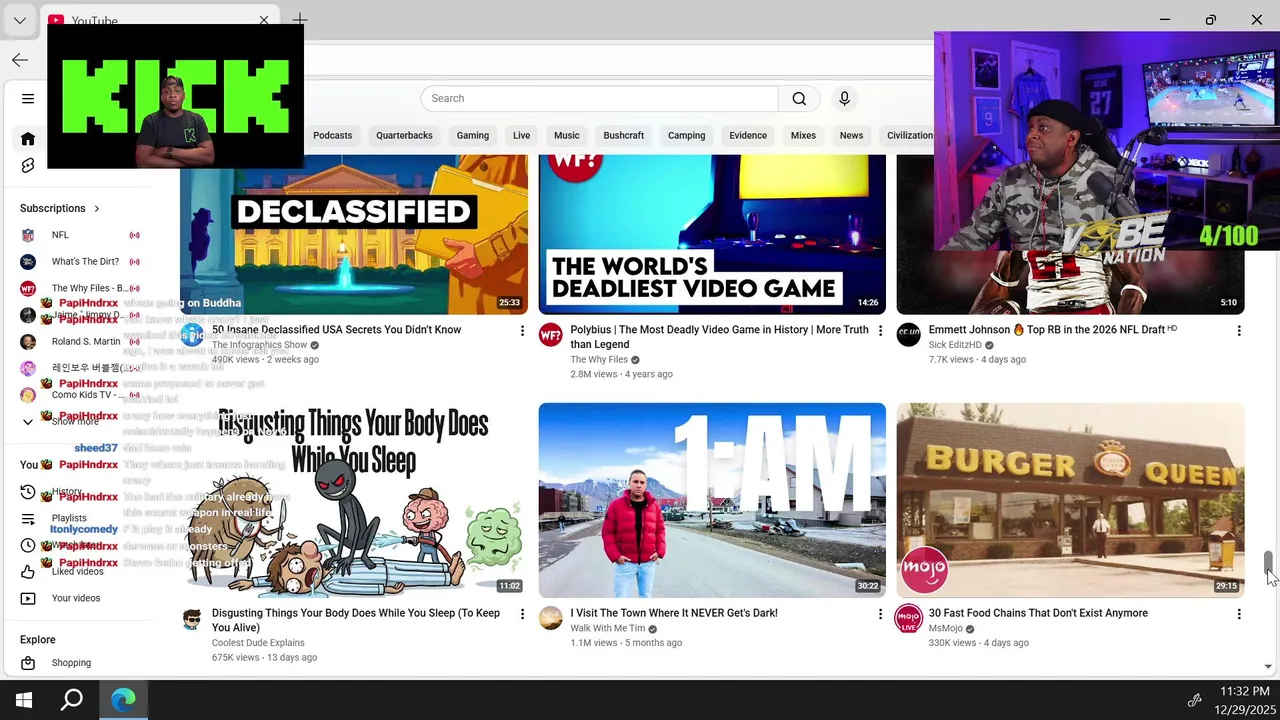Go back with the browser back arrow
The height and width of the screenshot is (720, 1280).
tap(20, 60)
